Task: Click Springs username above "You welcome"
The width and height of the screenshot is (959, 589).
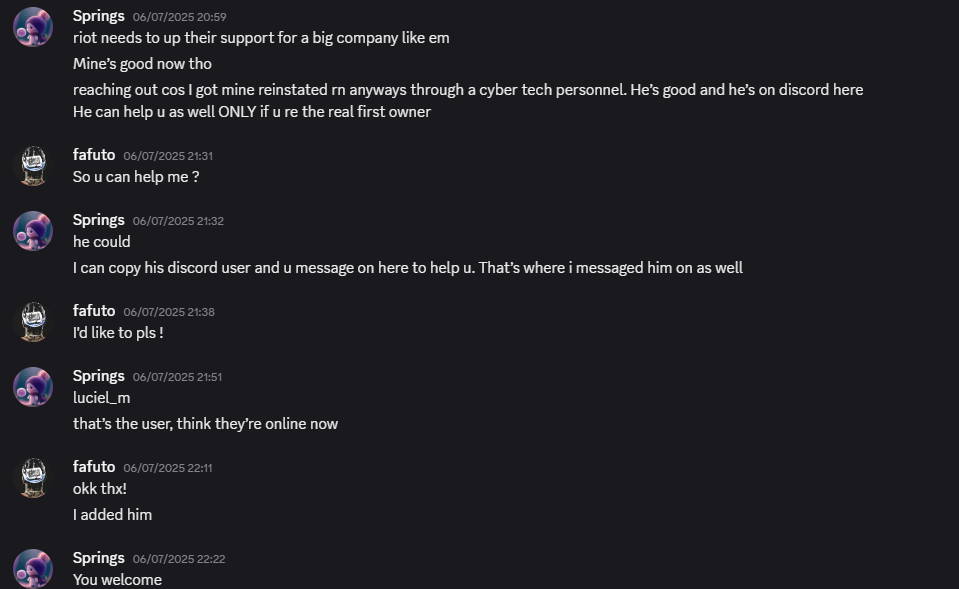Action: (x=98, y=558)
